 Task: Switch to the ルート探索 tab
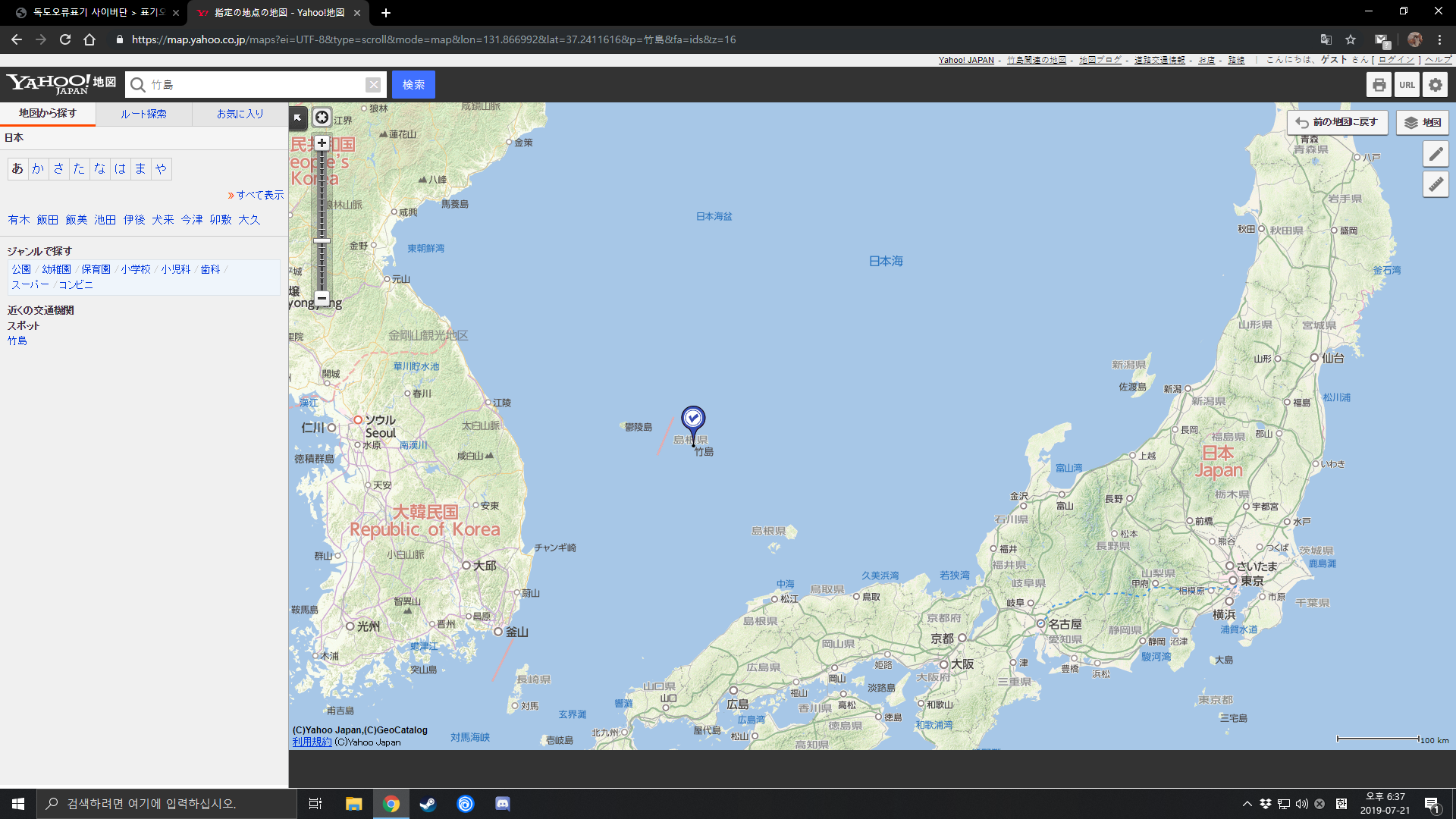(143, 114)
